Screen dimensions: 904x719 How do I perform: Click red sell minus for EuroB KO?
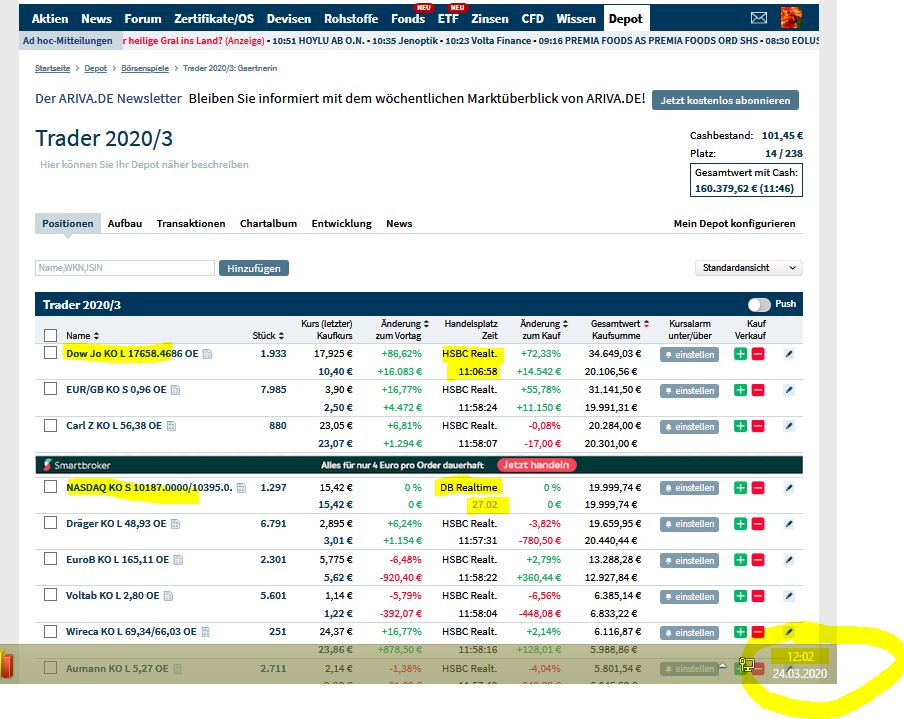click(758, 560)
